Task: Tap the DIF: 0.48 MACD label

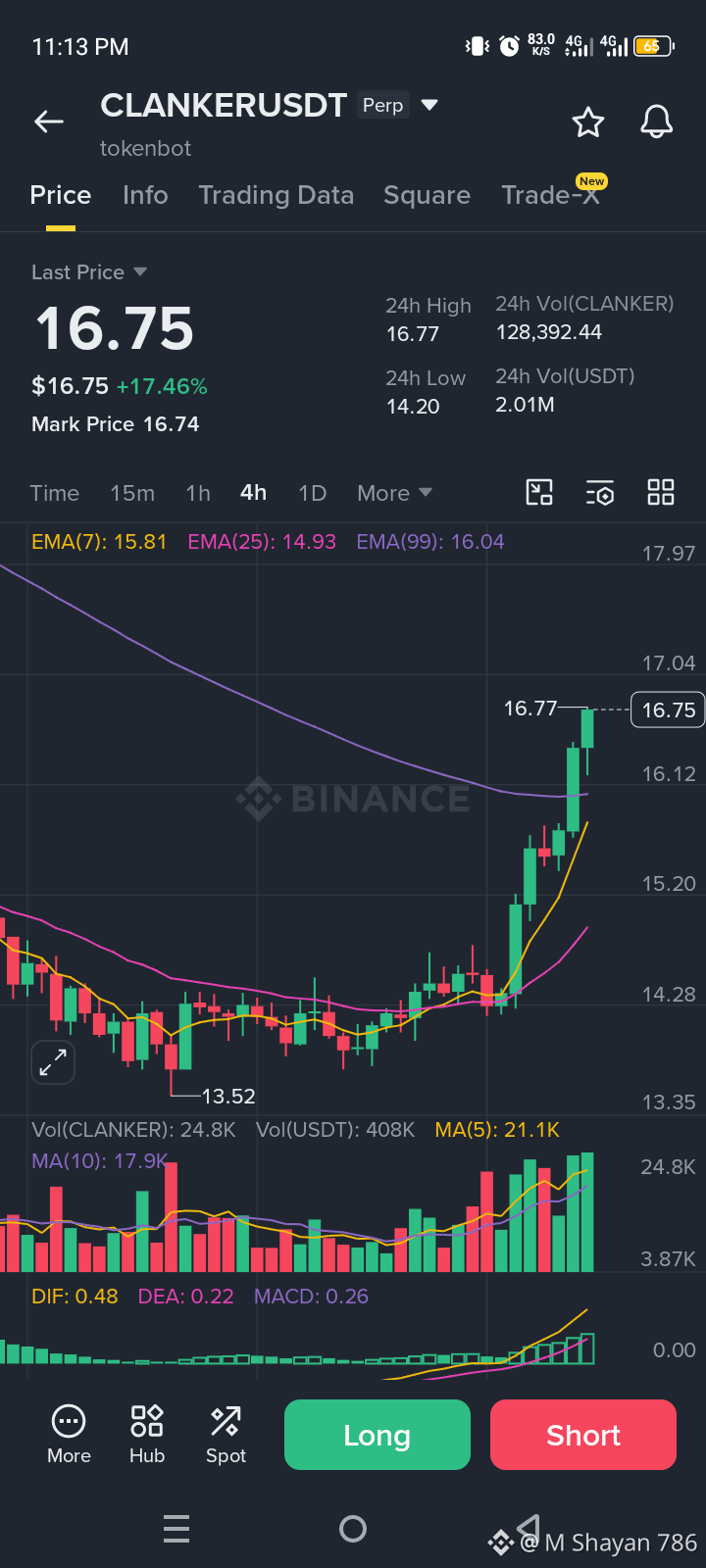Action: point(75,1297)
